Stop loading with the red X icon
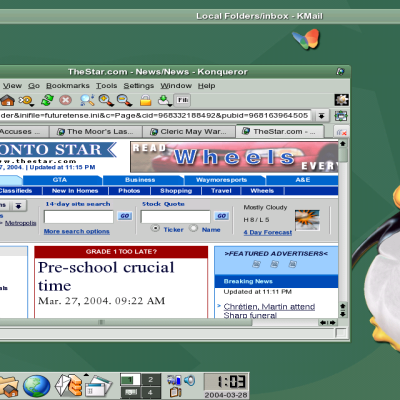 click(x=66, y=100)
